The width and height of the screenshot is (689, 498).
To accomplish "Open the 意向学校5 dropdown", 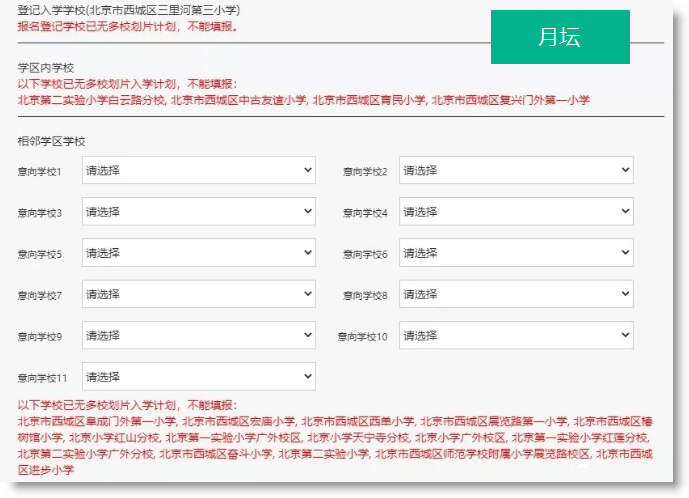I will pyautogui.click(x=199, y=253).
